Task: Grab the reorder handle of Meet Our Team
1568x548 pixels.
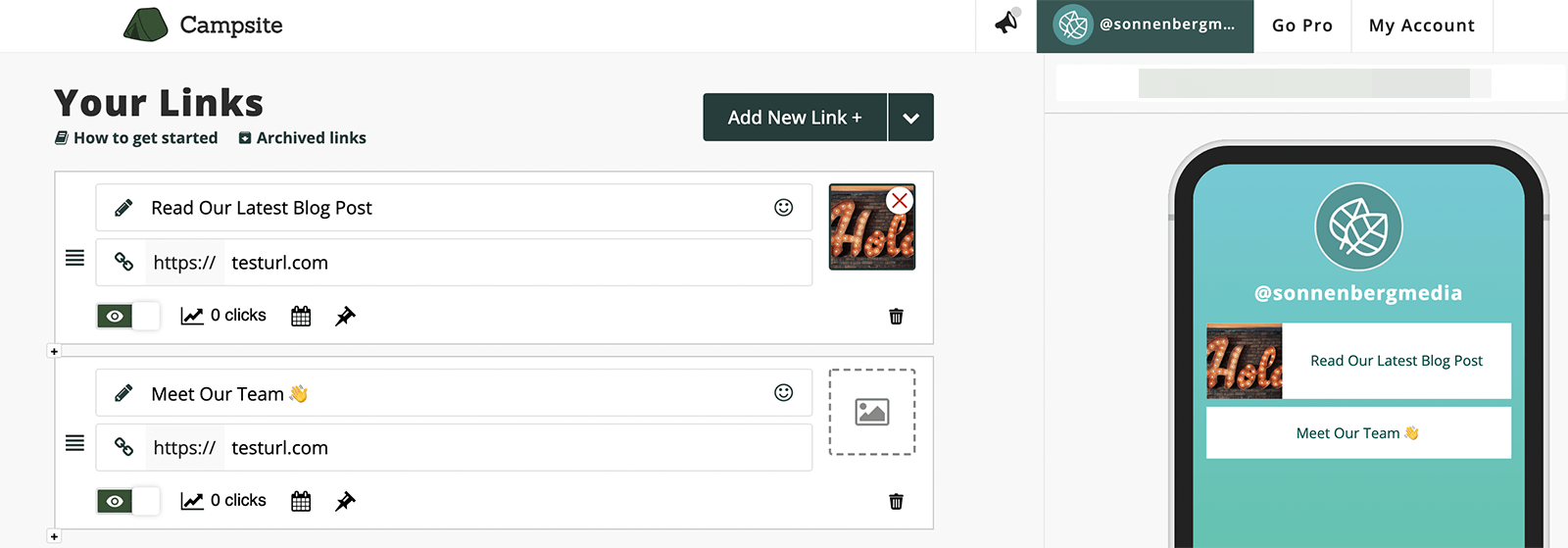Action: (74, 443)
